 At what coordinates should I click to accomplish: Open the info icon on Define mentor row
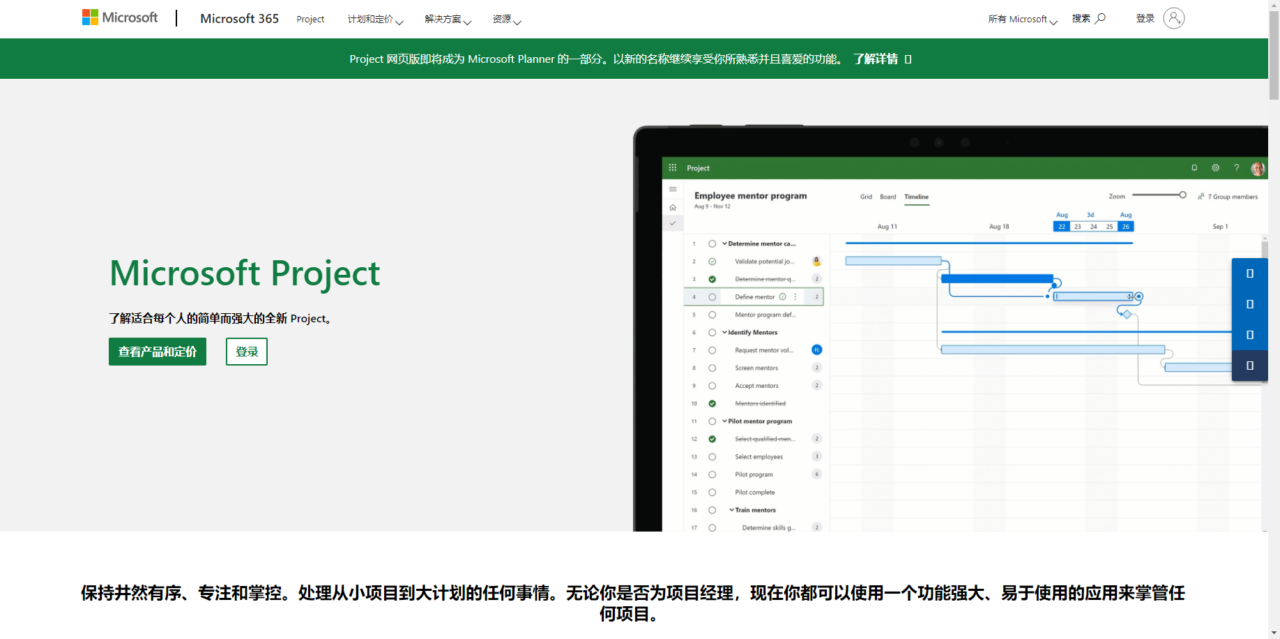coord(782,297)
